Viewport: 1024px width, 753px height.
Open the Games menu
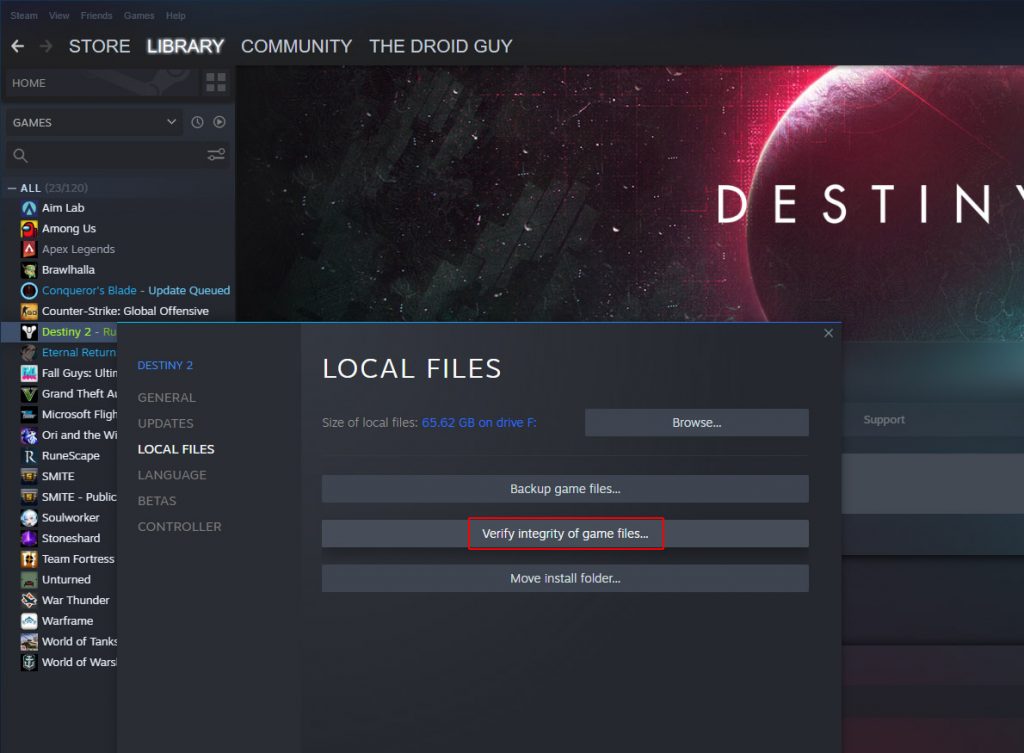[139, 16]
